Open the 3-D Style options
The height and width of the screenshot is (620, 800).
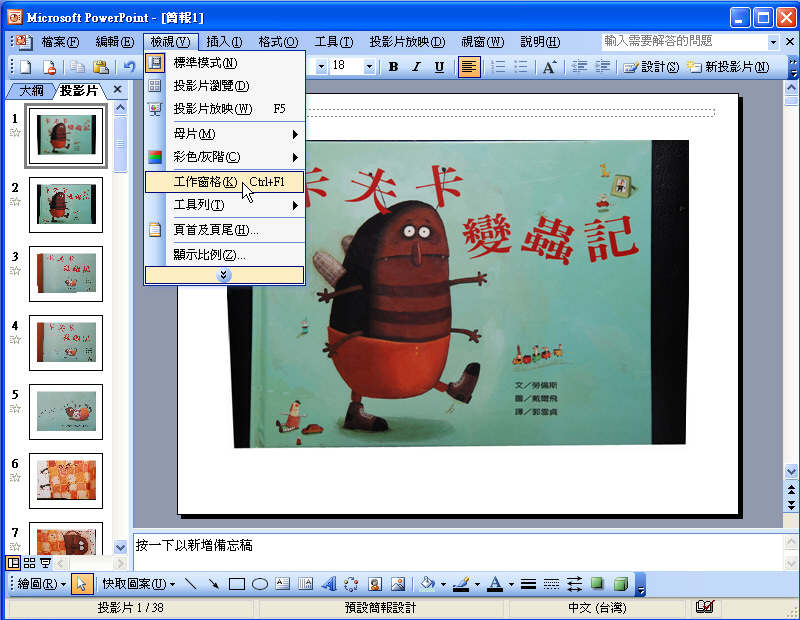pyautogui.click(x=620, y=584)
